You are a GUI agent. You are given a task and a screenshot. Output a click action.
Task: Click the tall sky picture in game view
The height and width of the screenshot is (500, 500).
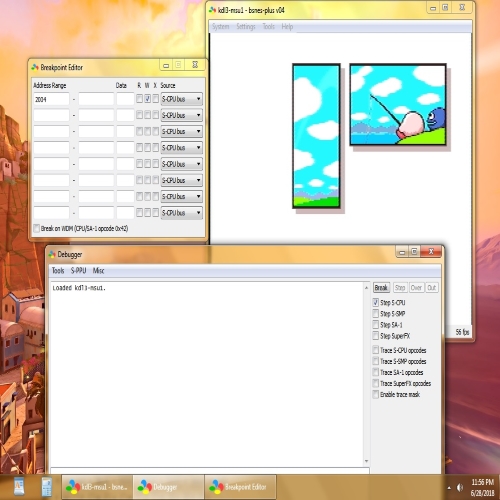click(316, 136)
